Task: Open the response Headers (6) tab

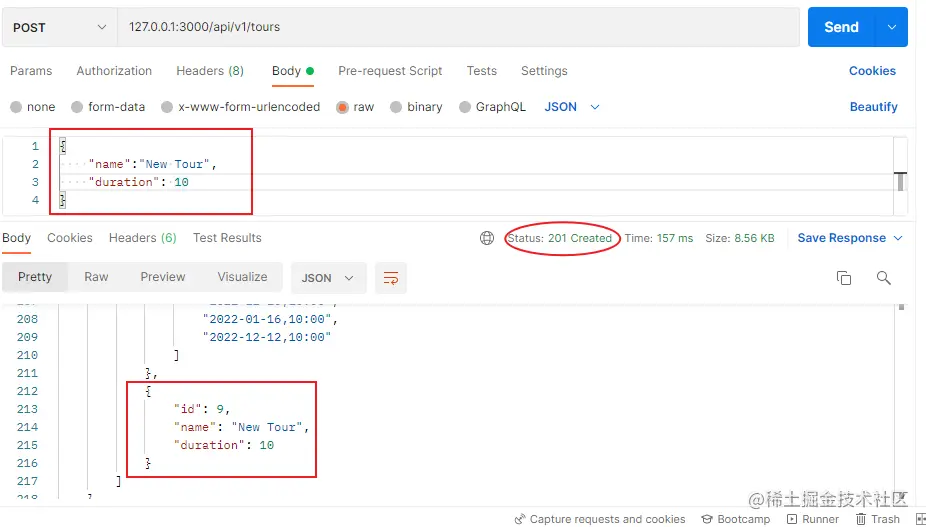Action: tap(142, 238)
